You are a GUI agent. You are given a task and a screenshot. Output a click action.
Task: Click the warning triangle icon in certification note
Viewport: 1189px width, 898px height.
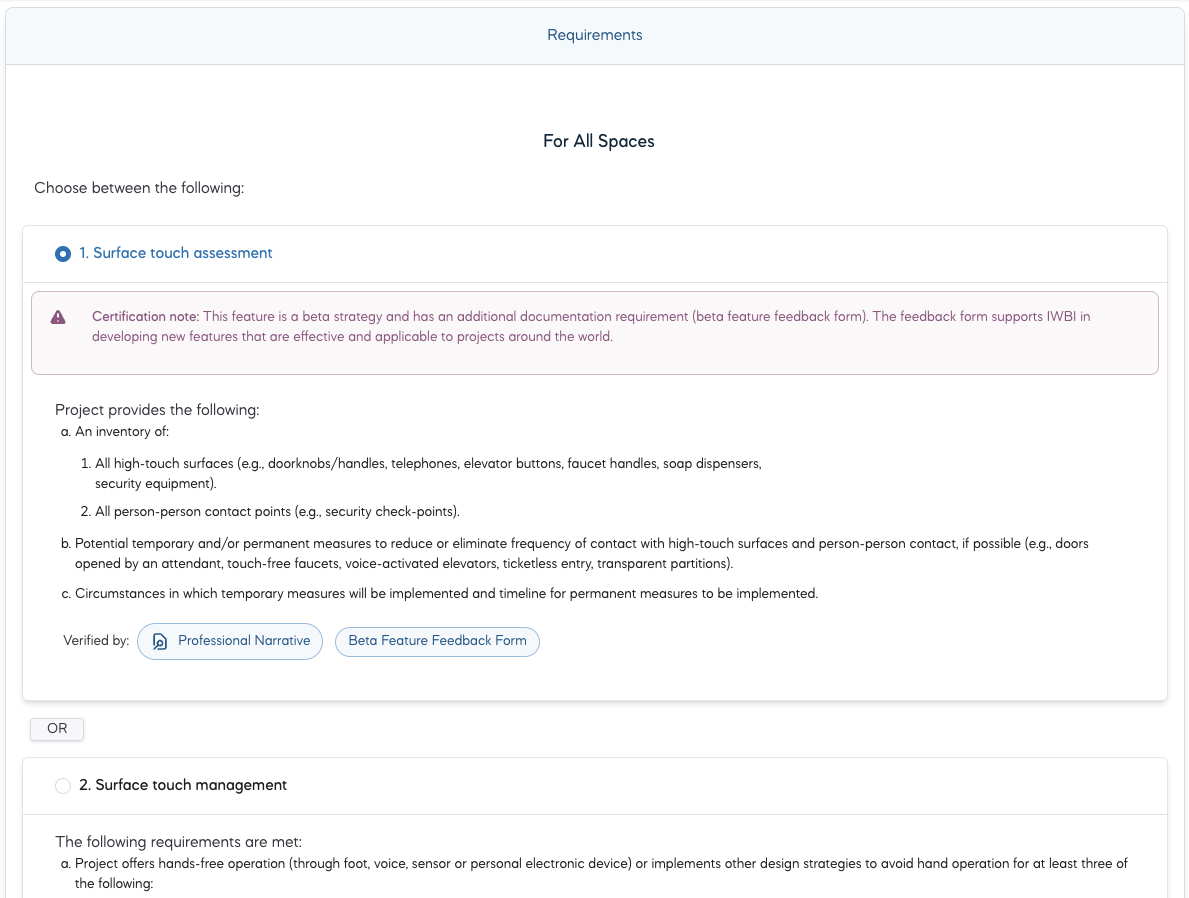(58, 317)
